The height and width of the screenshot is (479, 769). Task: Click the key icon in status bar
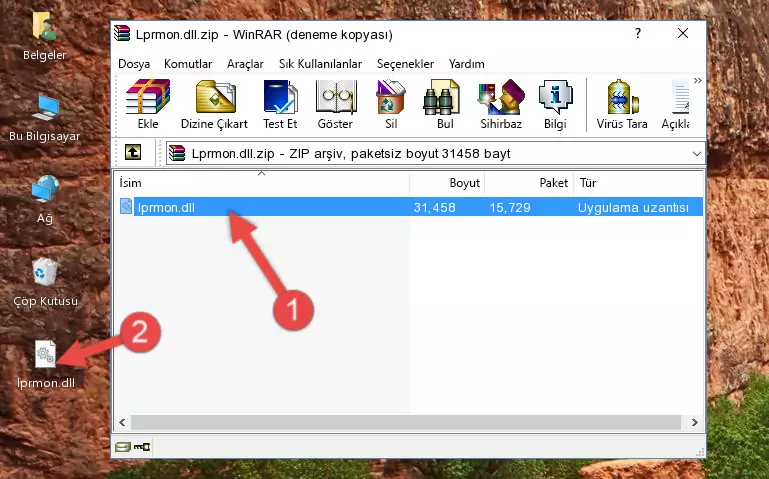(x=142, y=447)
